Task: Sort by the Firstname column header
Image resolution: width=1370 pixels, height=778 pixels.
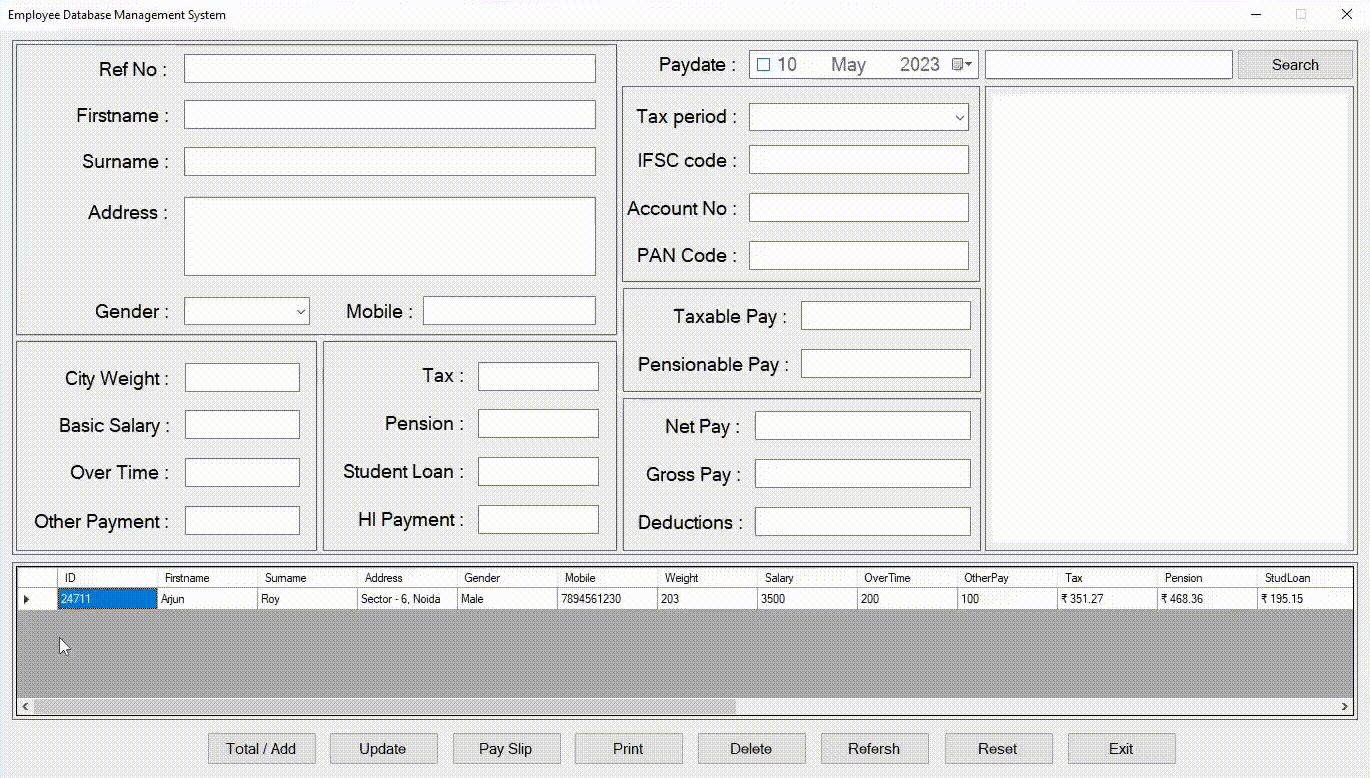Action: point(208,578)
